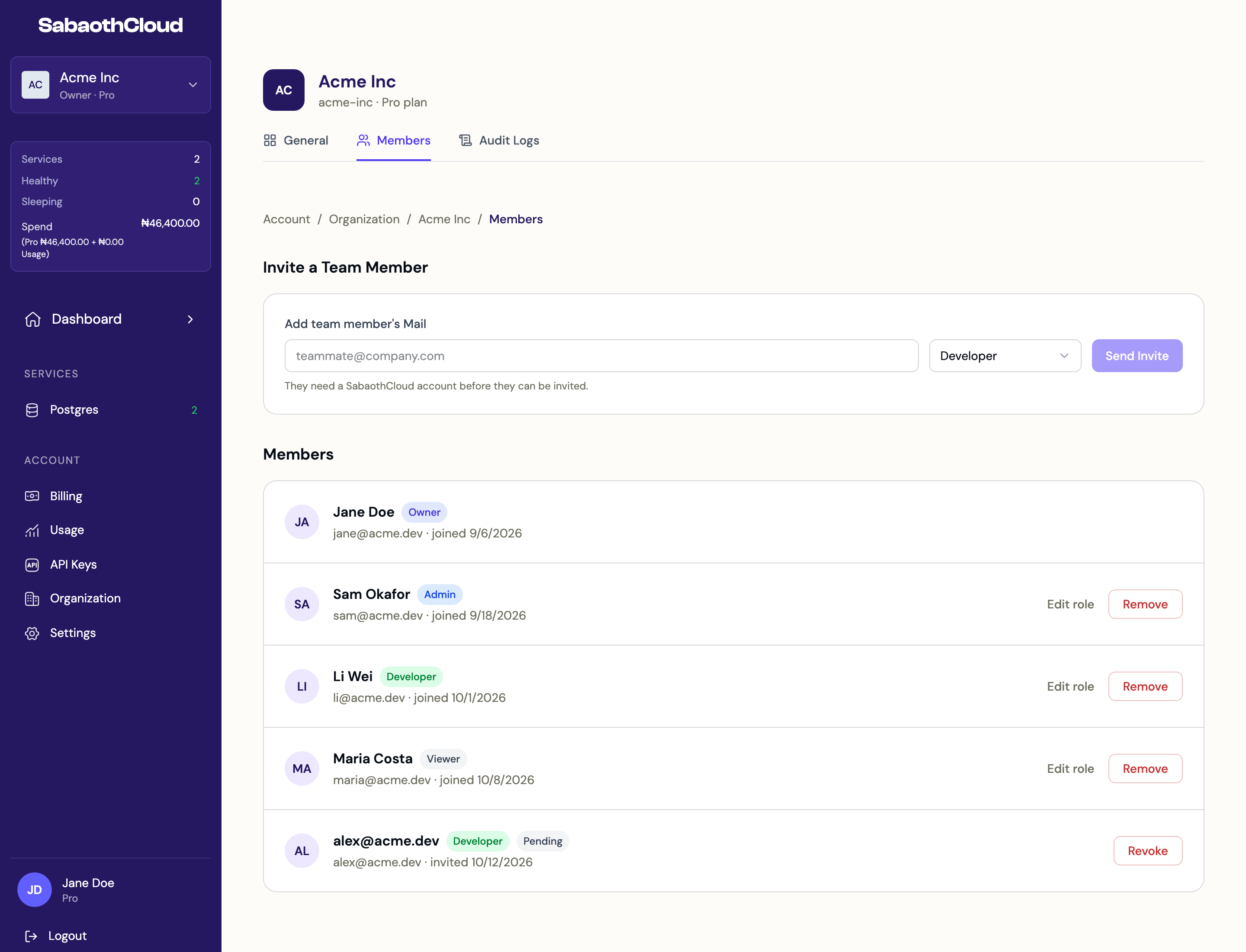Click the Developer badge next to Li Wei
Screen dimensions: 1246x952
(411, 677)
